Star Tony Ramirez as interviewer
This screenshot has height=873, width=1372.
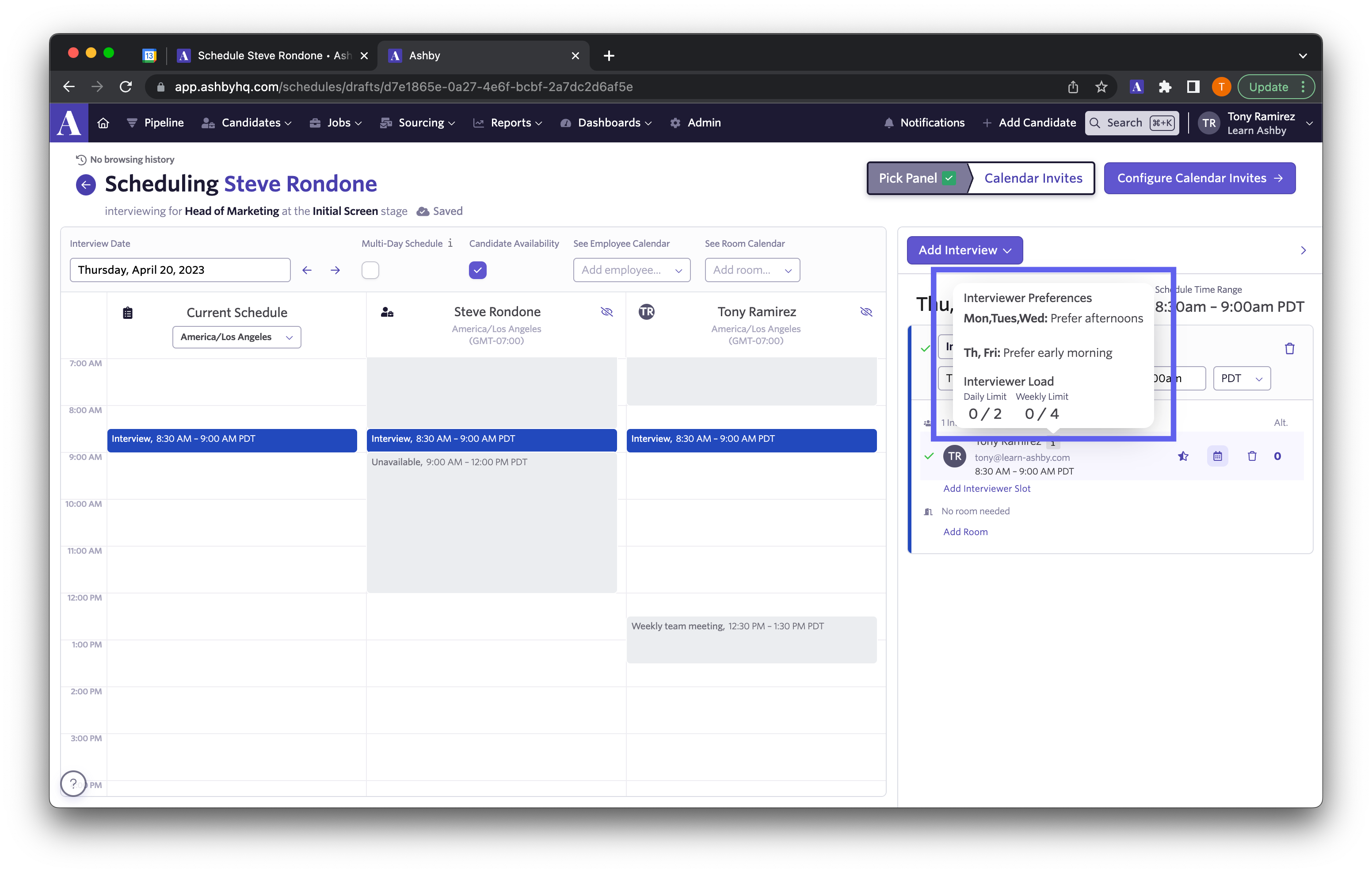pyautogui.click(x=1183, y=456)
